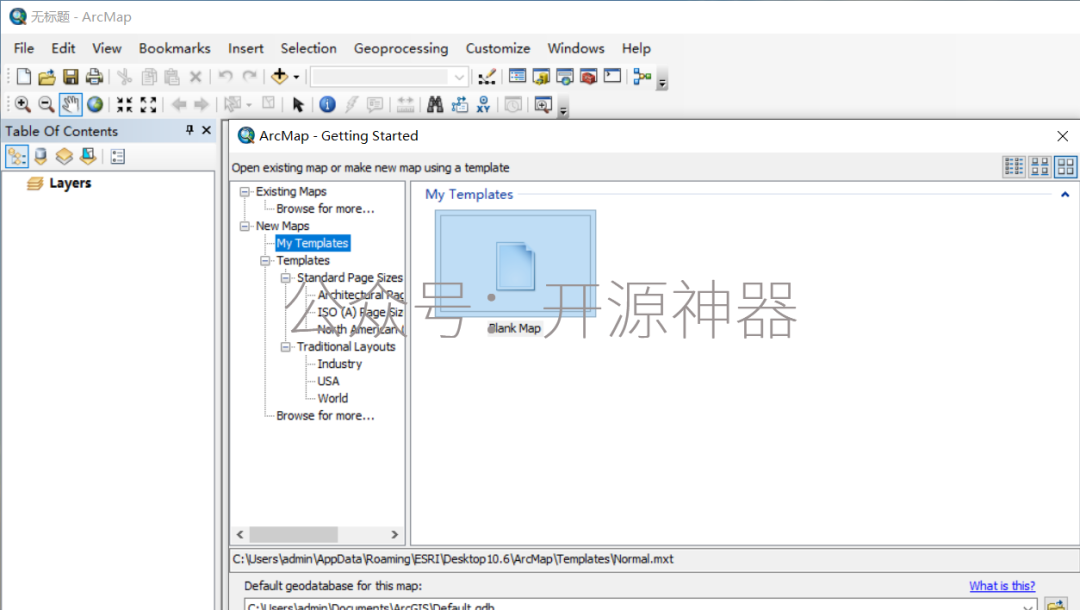Create a new map document
The height and width of the screenshot is (610, 1080).
point(23,76)
